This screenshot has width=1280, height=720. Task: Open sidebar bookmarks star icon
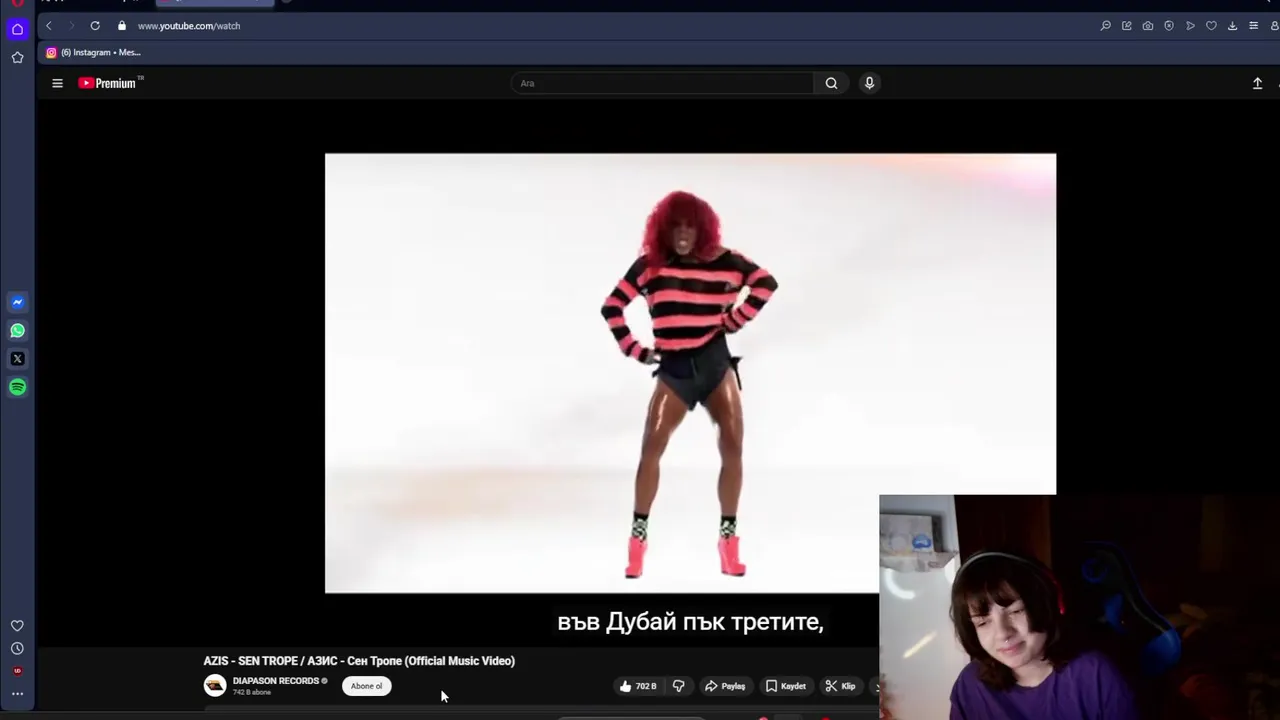click(17, 58)
